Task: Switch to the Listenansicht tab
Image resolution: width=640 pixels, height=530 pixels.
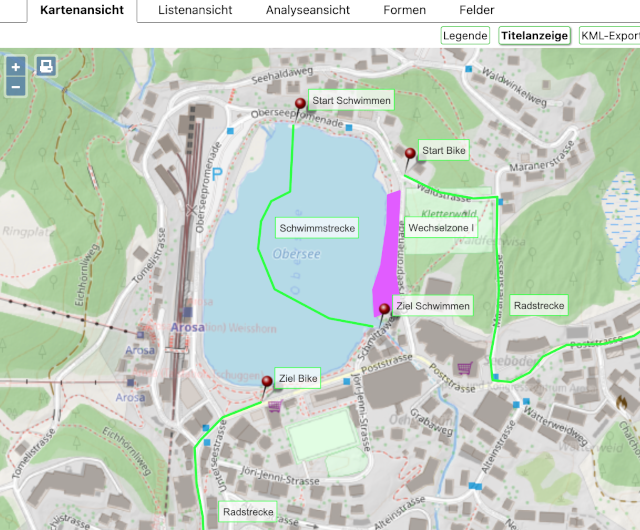Action: [x=195, y=11]
